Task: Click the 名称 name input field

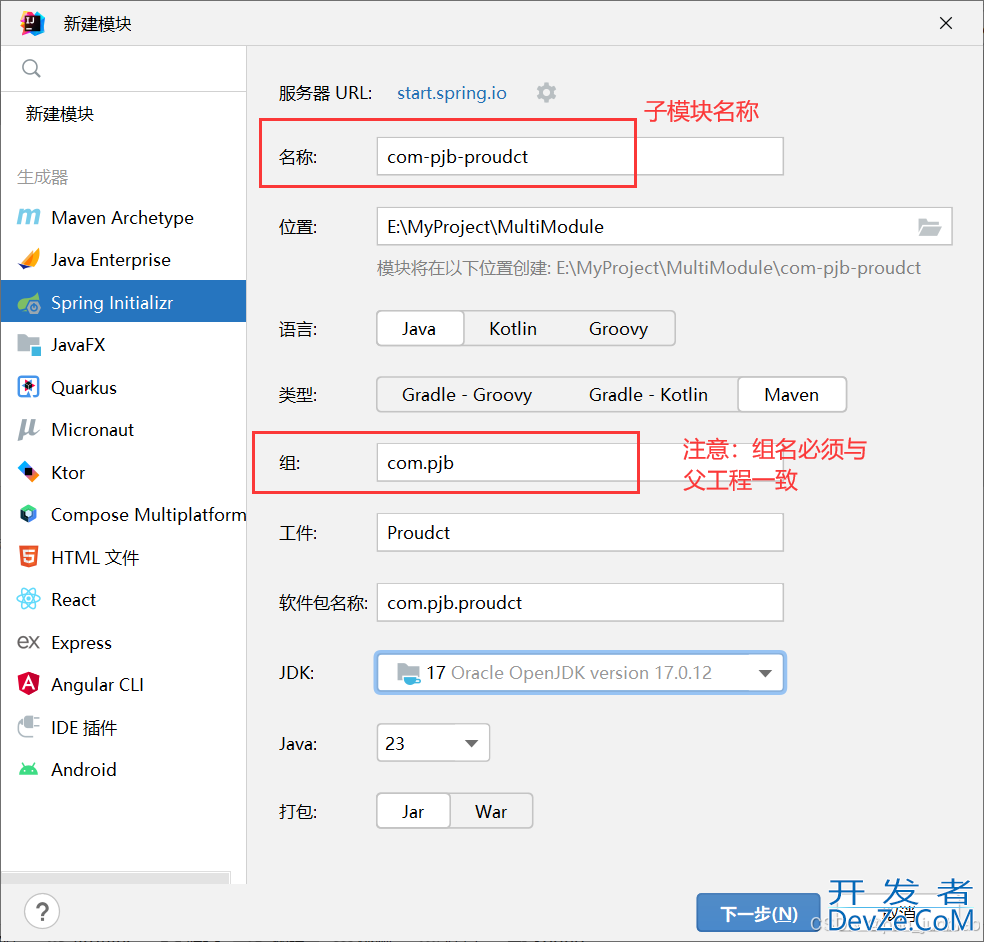Action: [x=580, y=156]
